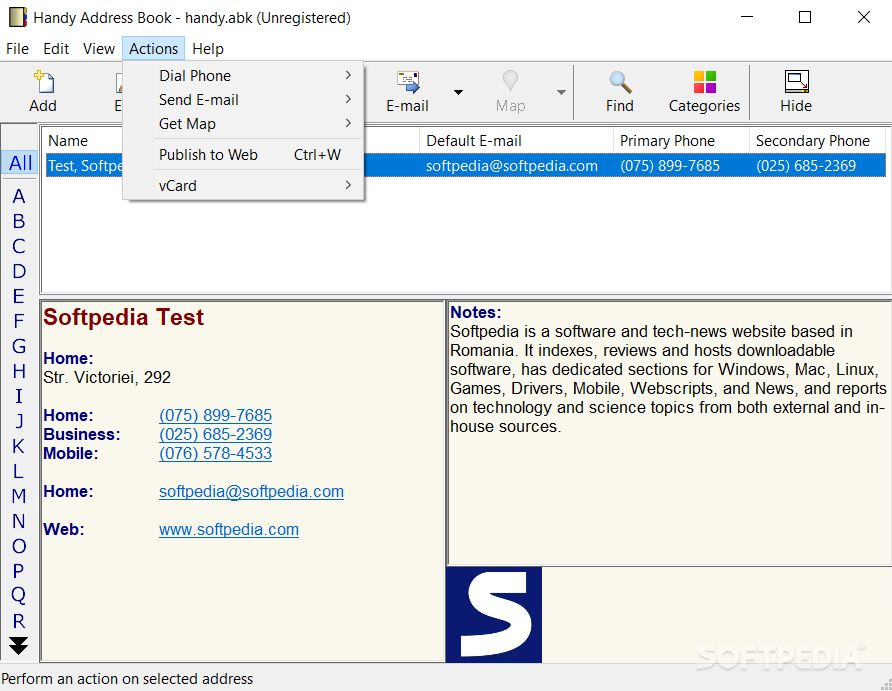Select the All index tab
The width and height of the screenshot is (892, 691).
tap(20, 163)
